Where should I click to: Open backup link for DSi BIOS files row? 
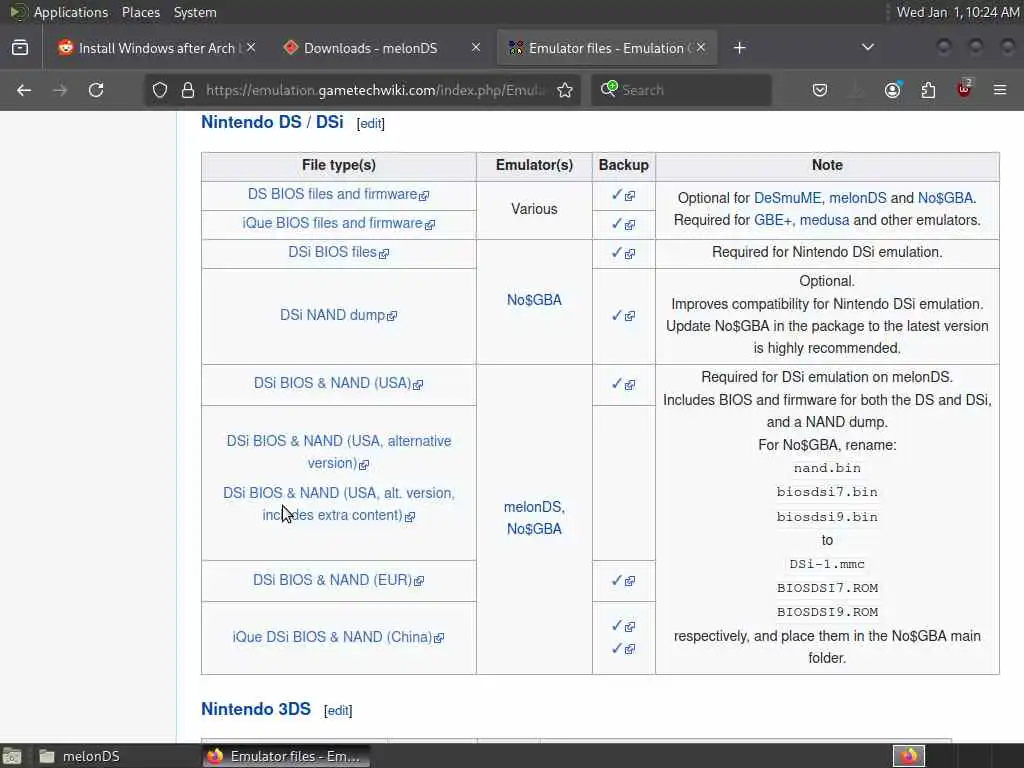[x=623, y=253]
